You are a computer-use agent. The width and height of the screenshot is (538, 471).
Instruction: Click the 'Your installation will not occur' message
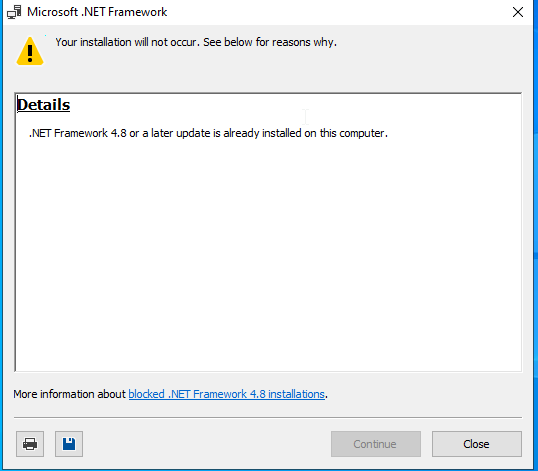[196, 42]
